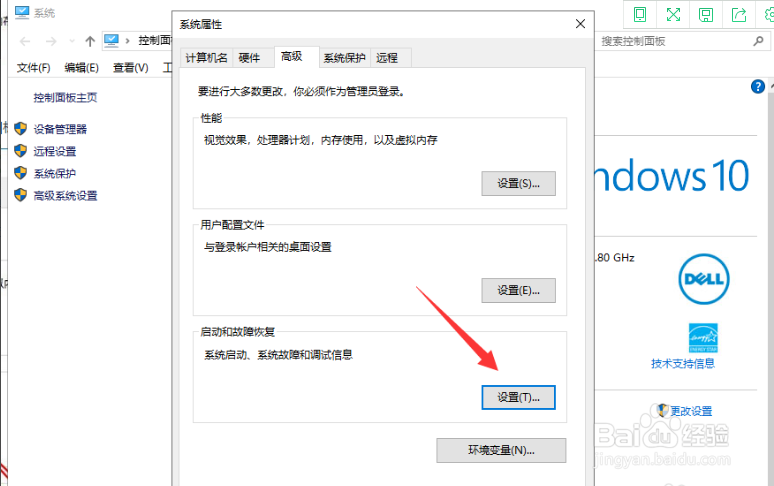Open 系统保护 link in sidebar
774x486 pixels.
tap(55, 174)
